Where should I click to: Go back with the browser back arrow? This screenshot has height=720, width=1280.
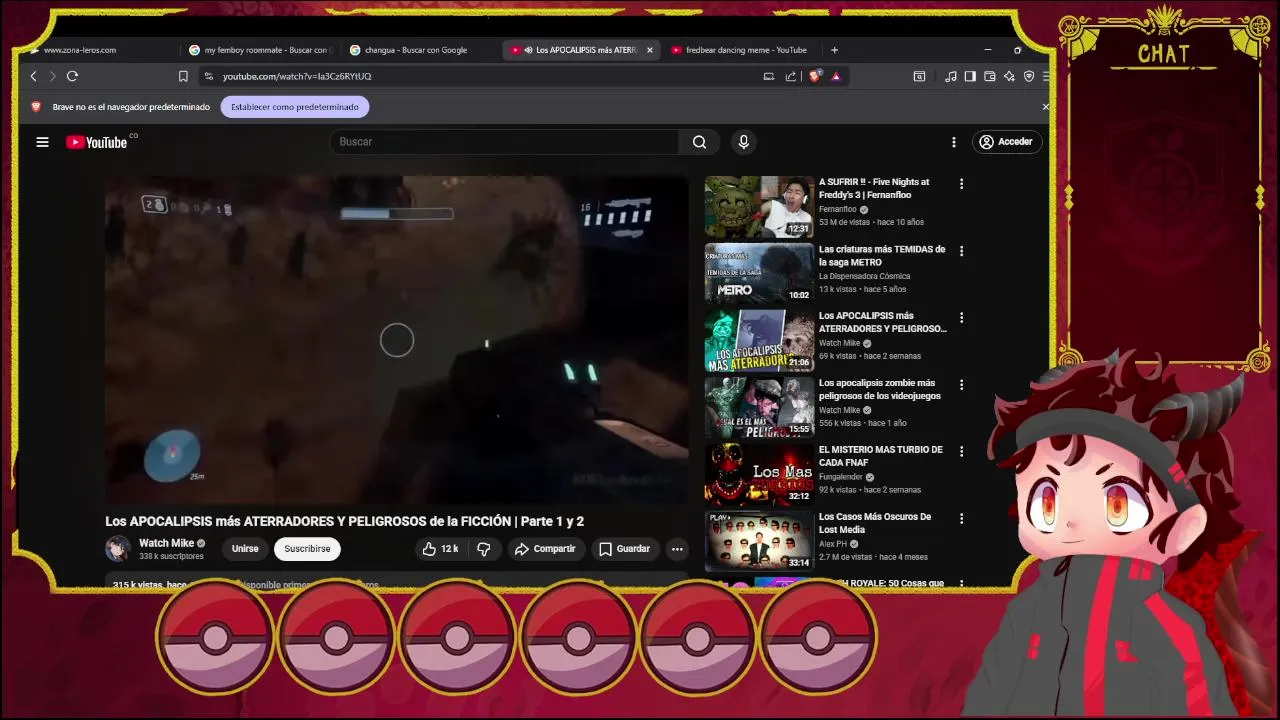[33, 76]
